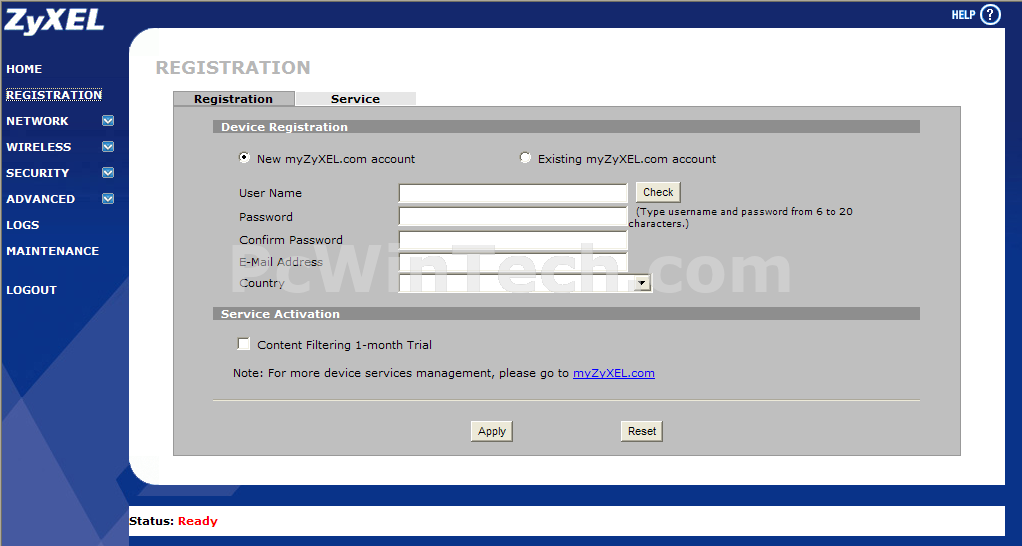Image resolution: width=1022 pixels, height=546 pixels.
Task: Open the NETWORK sidebar item
Action: pyautogui.click(x=37, y=121)
